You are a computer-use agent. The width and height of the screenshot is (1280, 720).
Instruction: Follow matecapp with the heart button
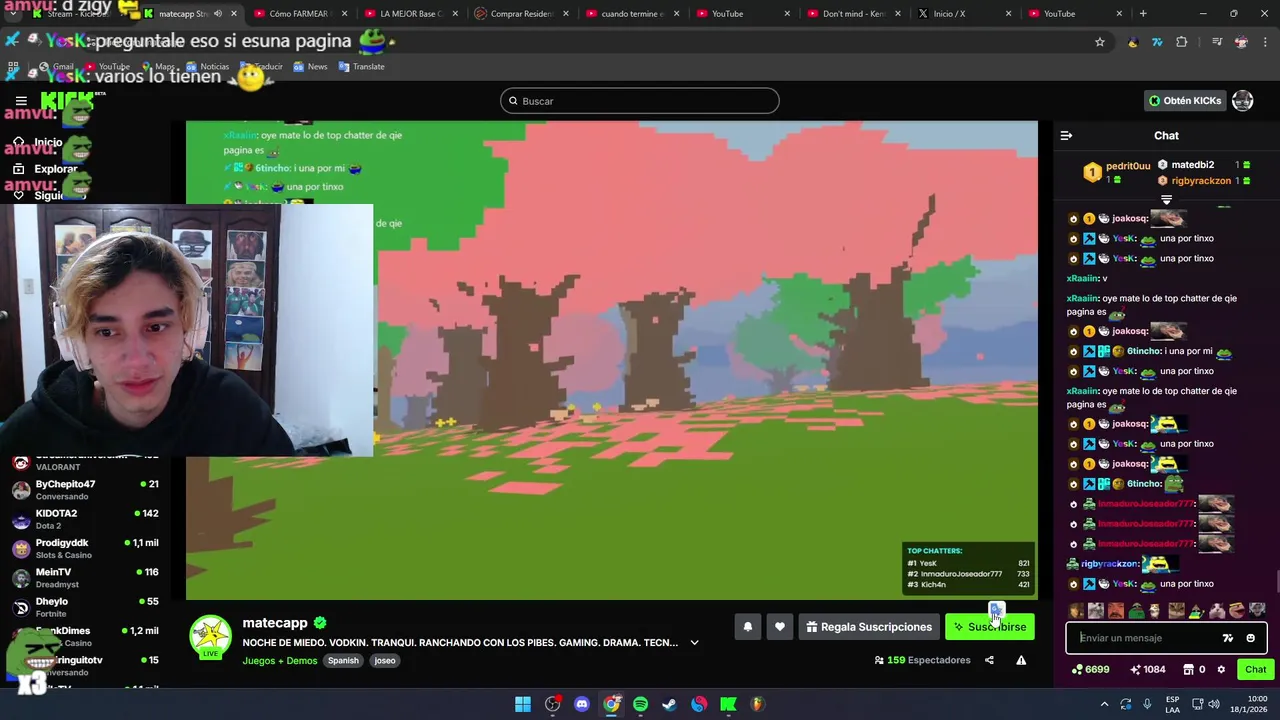coord(780,627)
